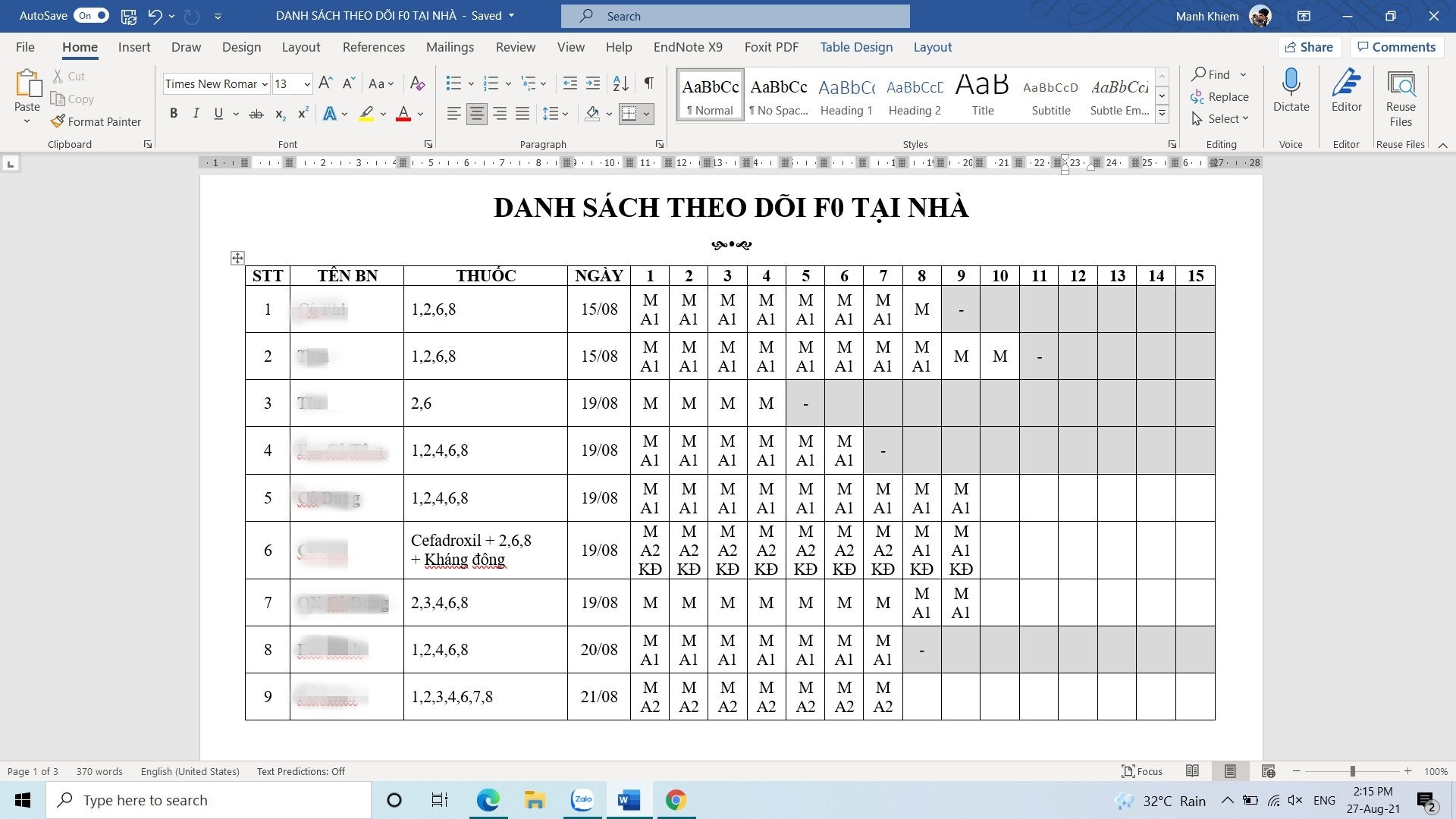The width and height of the screenshot is (1456, 819).
Task: Open the font name dropdown
Action: click(265, 84)
